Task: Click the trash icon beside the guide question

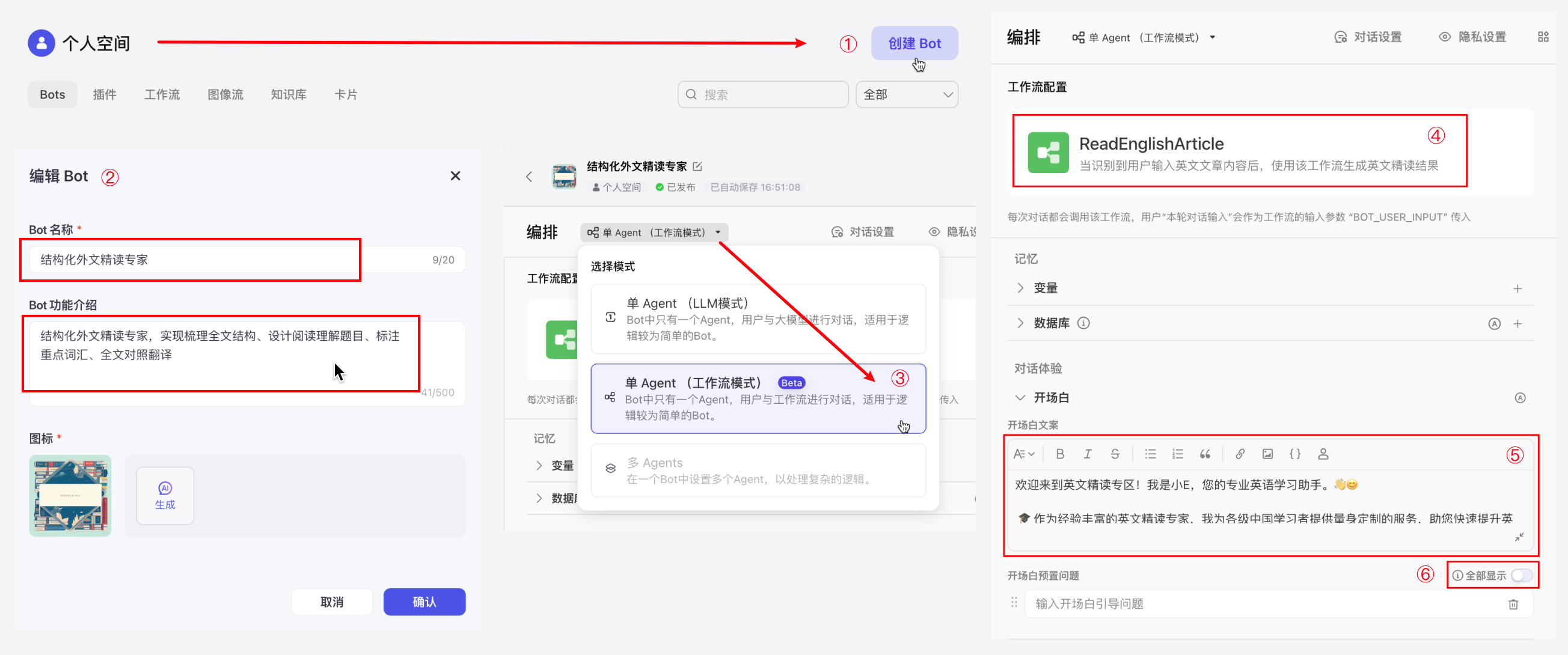Action: pos(1513,604)
